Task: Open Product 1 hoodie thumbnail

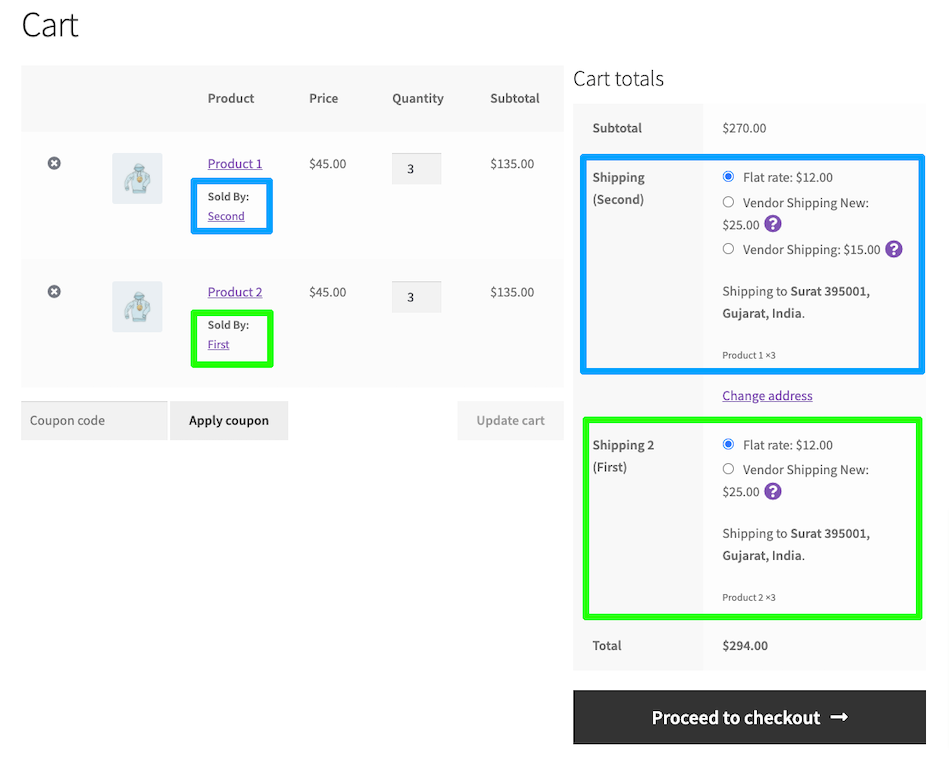Action: click(137, 179)
